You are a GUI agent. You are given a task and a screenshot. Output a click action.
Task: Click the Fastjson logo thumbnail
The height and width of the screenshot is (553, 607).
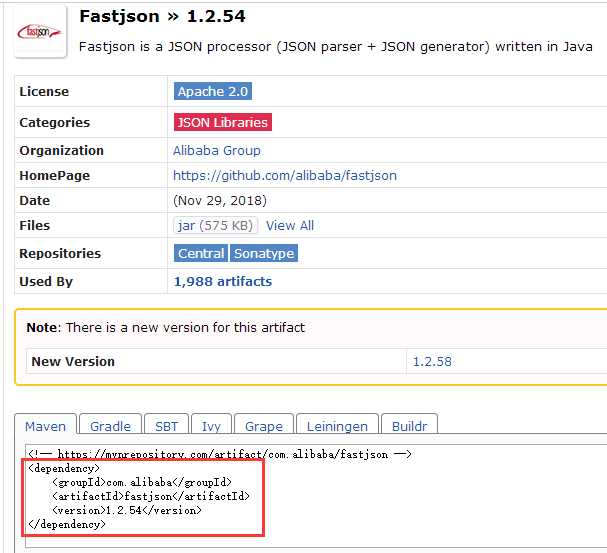pos(40,32)
